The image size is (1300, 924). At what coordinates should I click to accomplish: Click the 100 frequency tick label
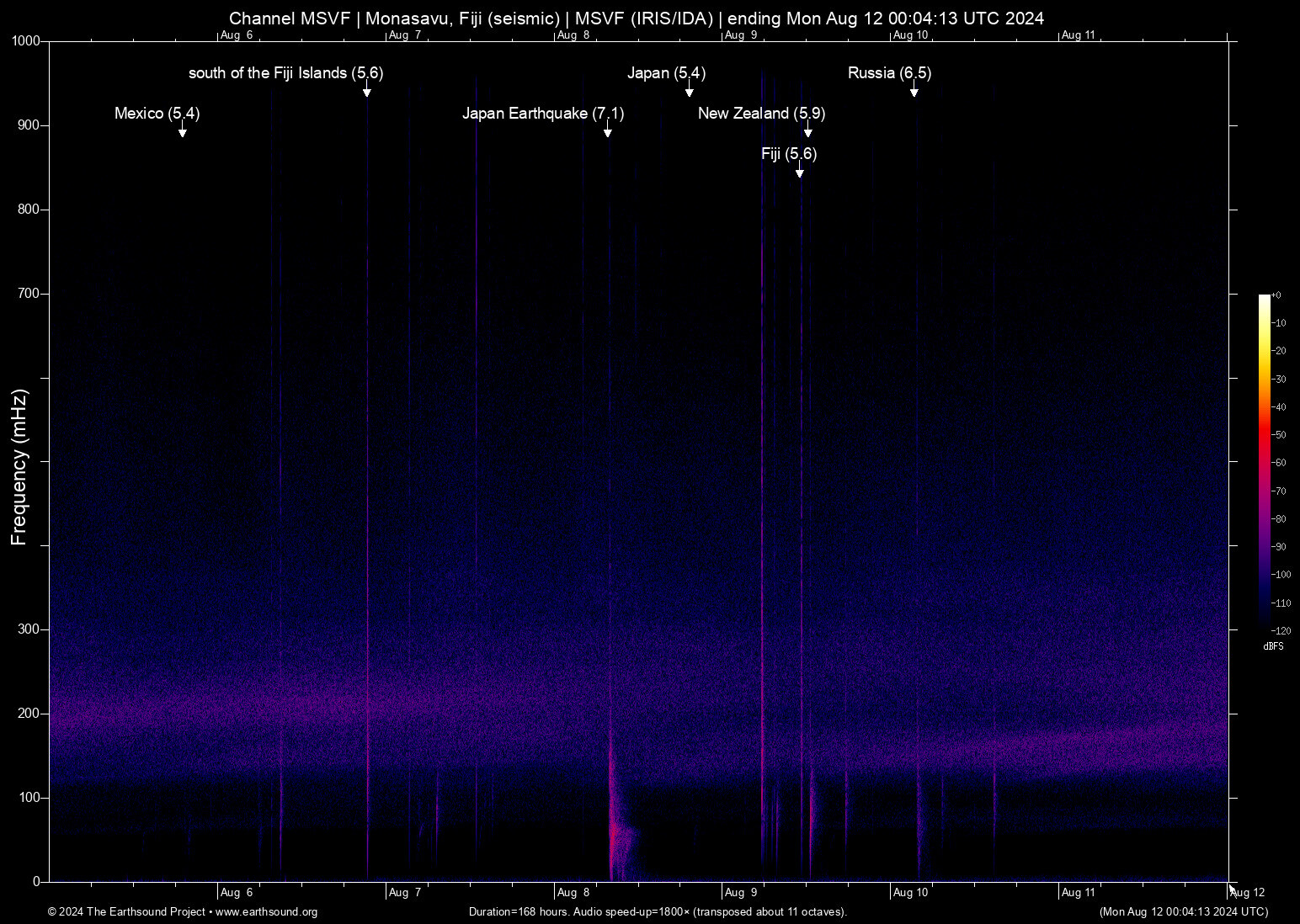[x=30, y=798]
